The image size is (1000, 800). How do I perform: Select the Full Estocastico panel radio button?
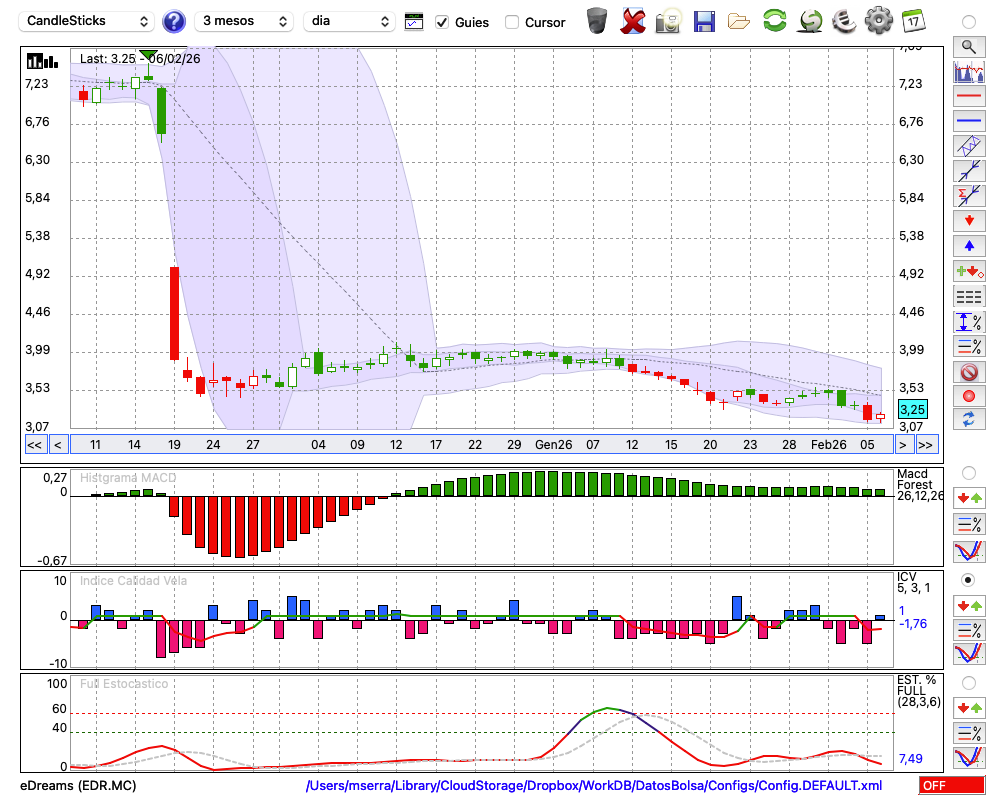968,683
